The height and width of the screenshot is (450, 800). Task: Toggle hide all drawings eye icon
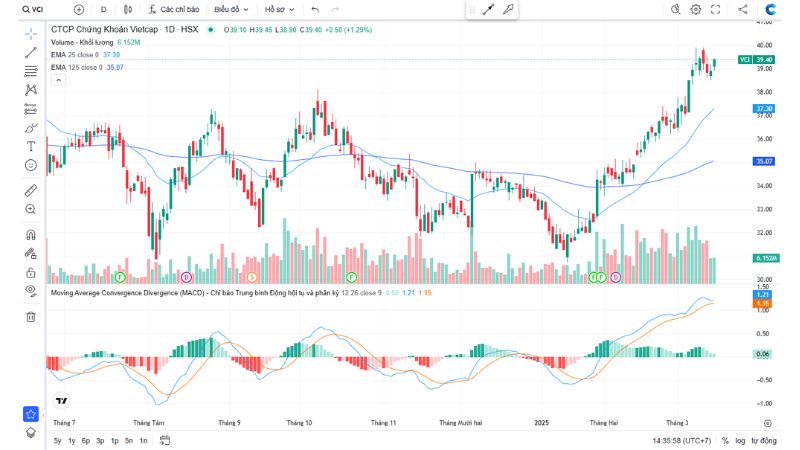pos(31,291)
